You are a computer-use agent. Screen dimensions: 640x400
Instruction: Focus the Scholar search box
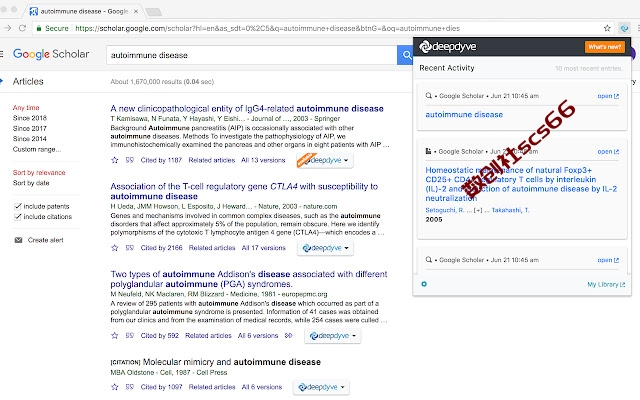[251, 55]
